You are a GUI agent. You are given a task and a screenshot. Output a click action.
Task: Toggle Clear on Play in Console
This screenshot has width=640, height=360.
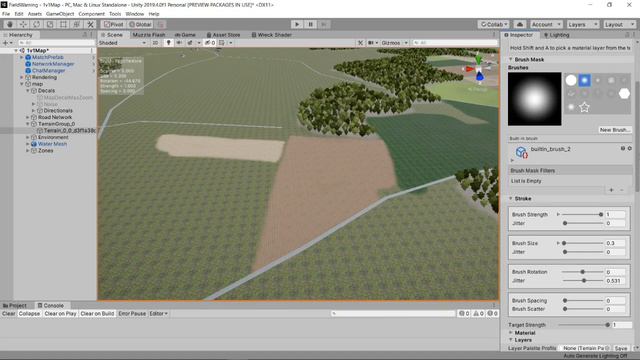click(60, 313)
